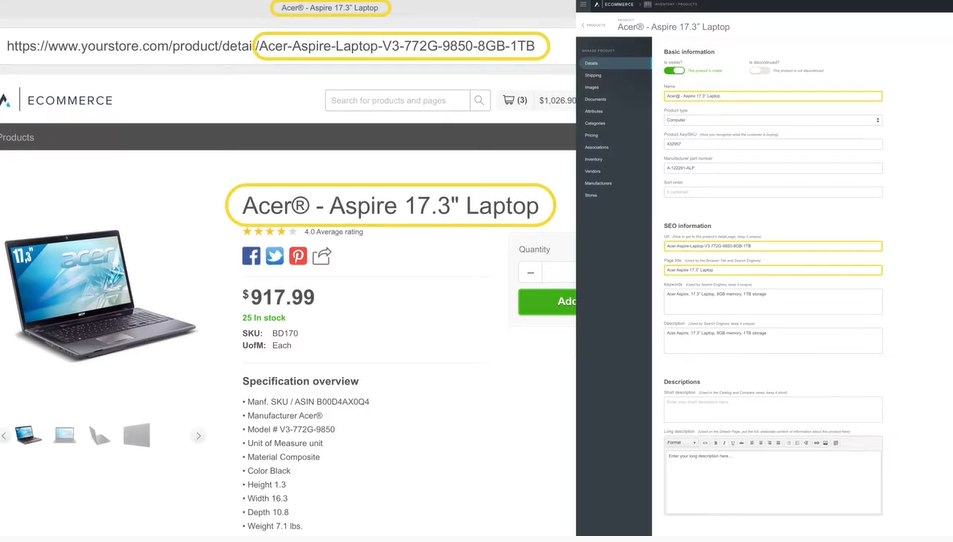953x542 pixels.
Task: Open hamburger menu in admin panel
Action: [x=583, y=4]
